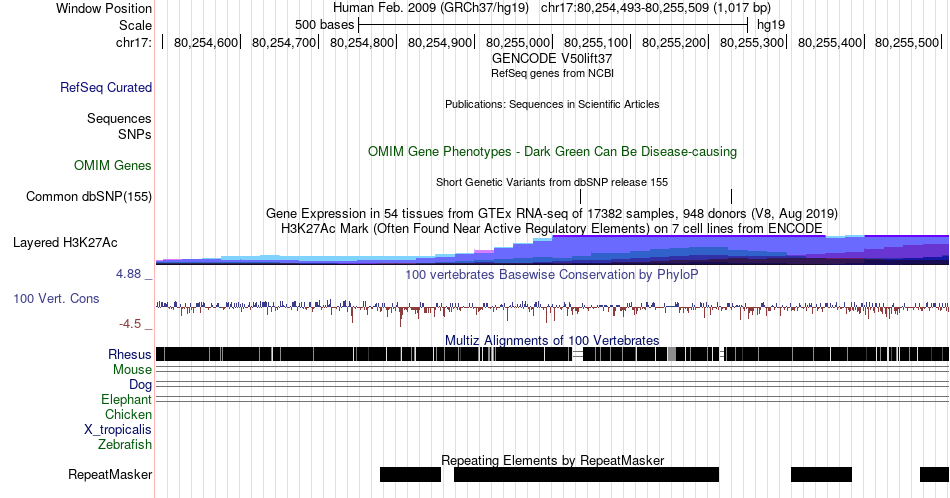Viewport: 950px width, 498px height.
Task: Click the OMIM Gene Phenotypes title
Action: [552, 151]
